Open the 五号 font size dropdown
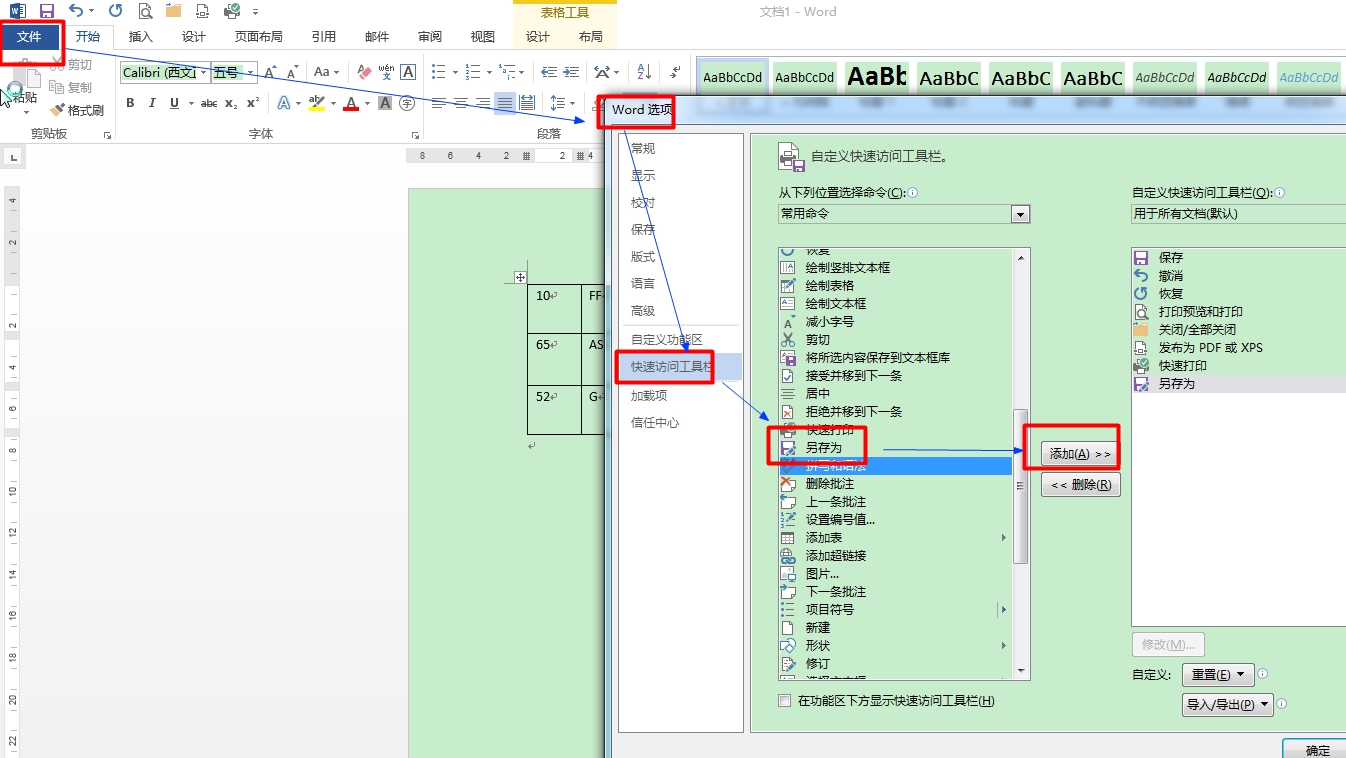 coord(249,72)
